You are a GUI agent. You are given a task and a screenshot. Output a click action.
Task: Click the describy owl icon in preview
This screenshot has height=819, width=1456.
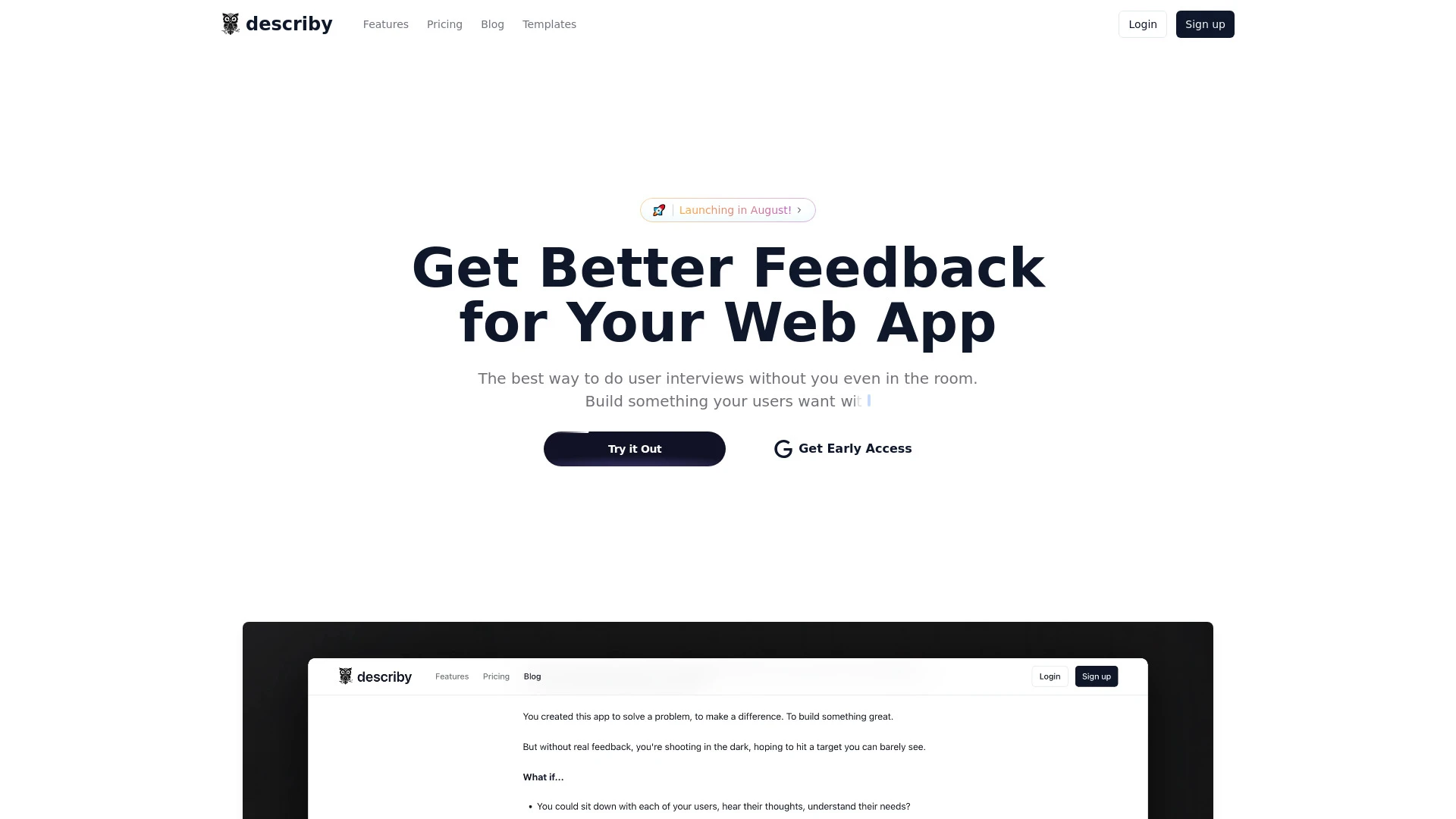click(345, 676)
